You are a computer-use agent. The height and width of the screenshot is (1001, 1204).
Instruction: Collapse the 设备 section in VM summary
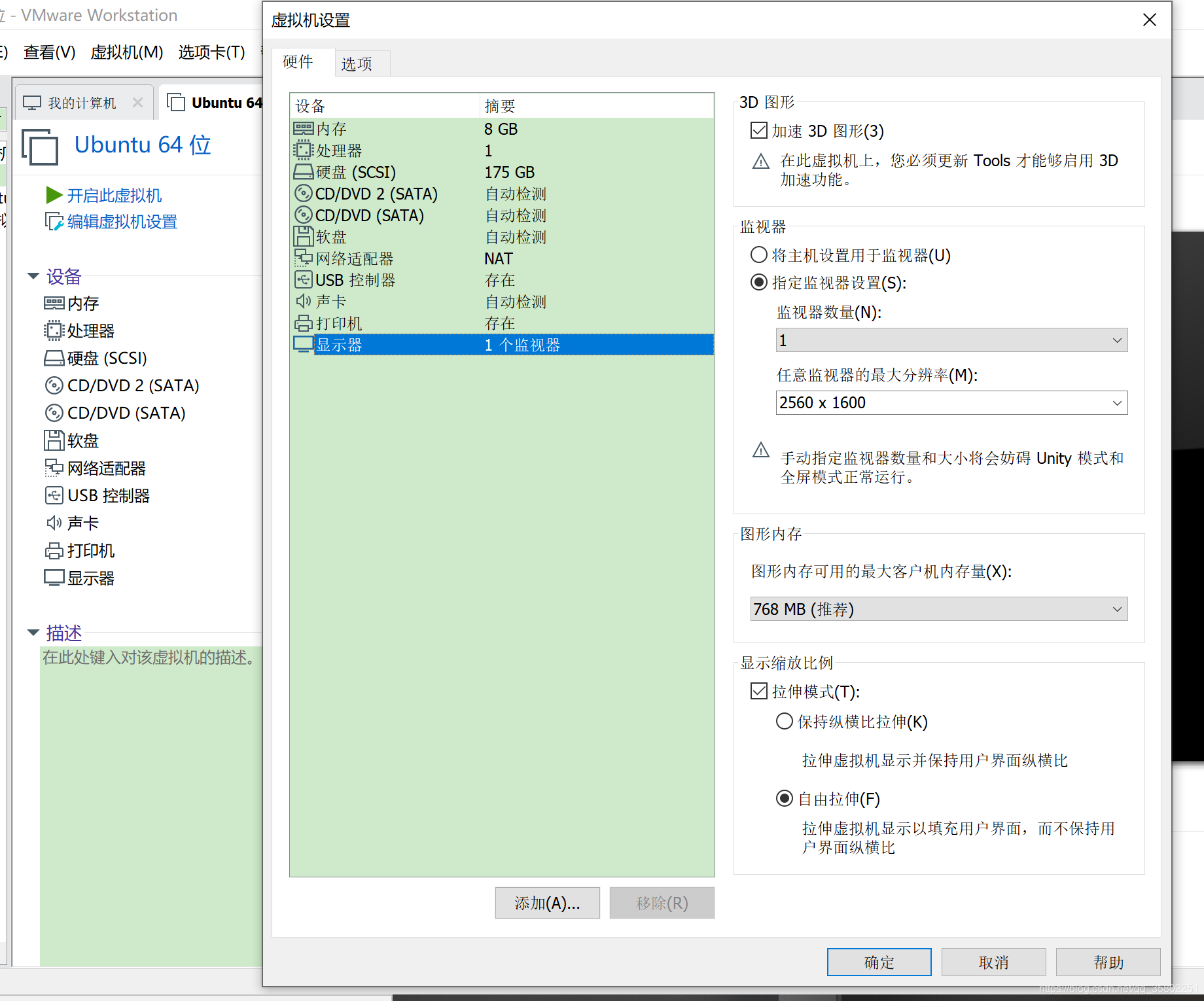pyautogui.click(x=33, y=276)
